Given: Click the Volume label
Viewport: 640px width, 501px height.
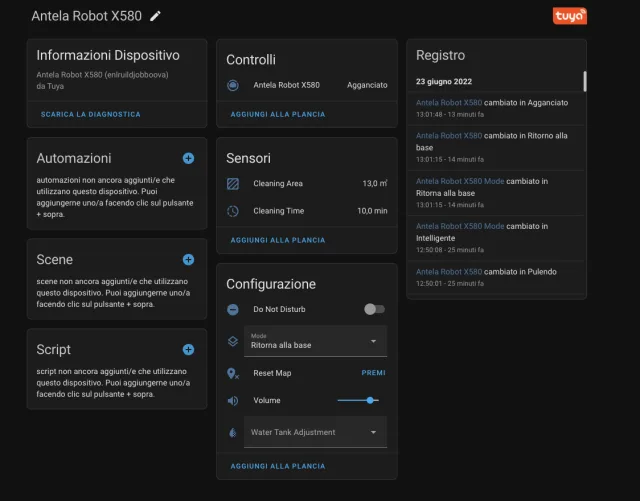Looking at the screenshot, I should point(267,401).
